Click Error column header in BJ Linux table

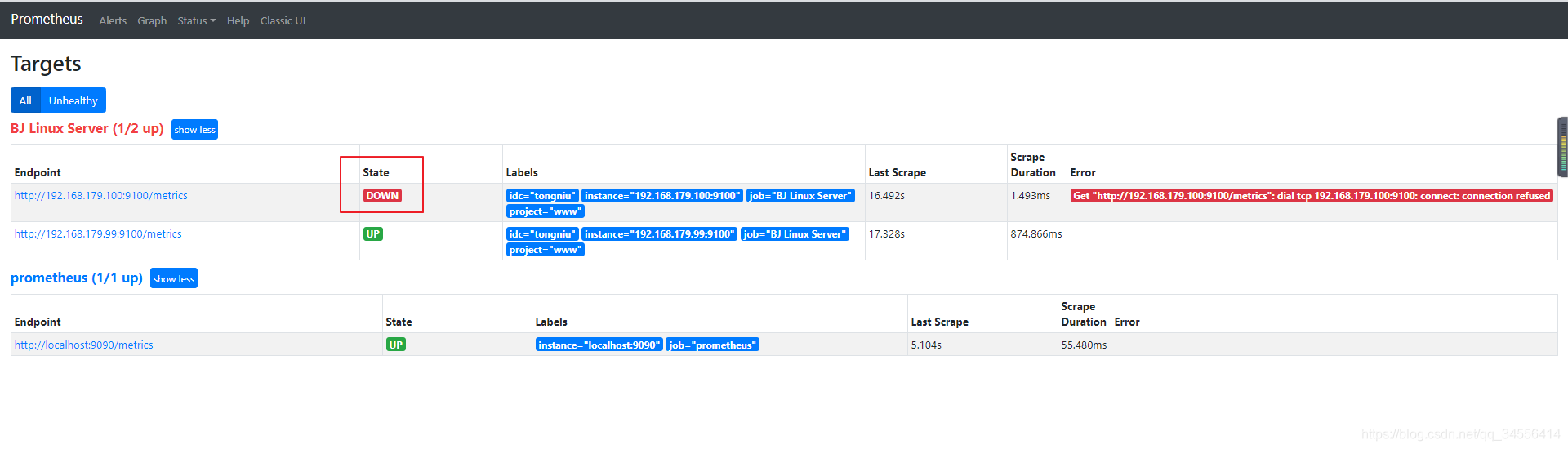pos(1083,172)
